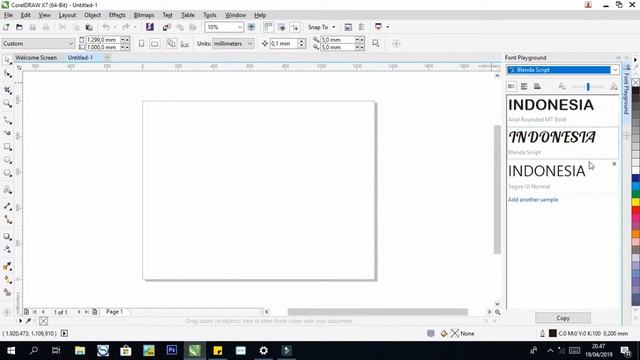Toggle the show grid icon
This screenshot has height=360, width=640.
point(282,27)
